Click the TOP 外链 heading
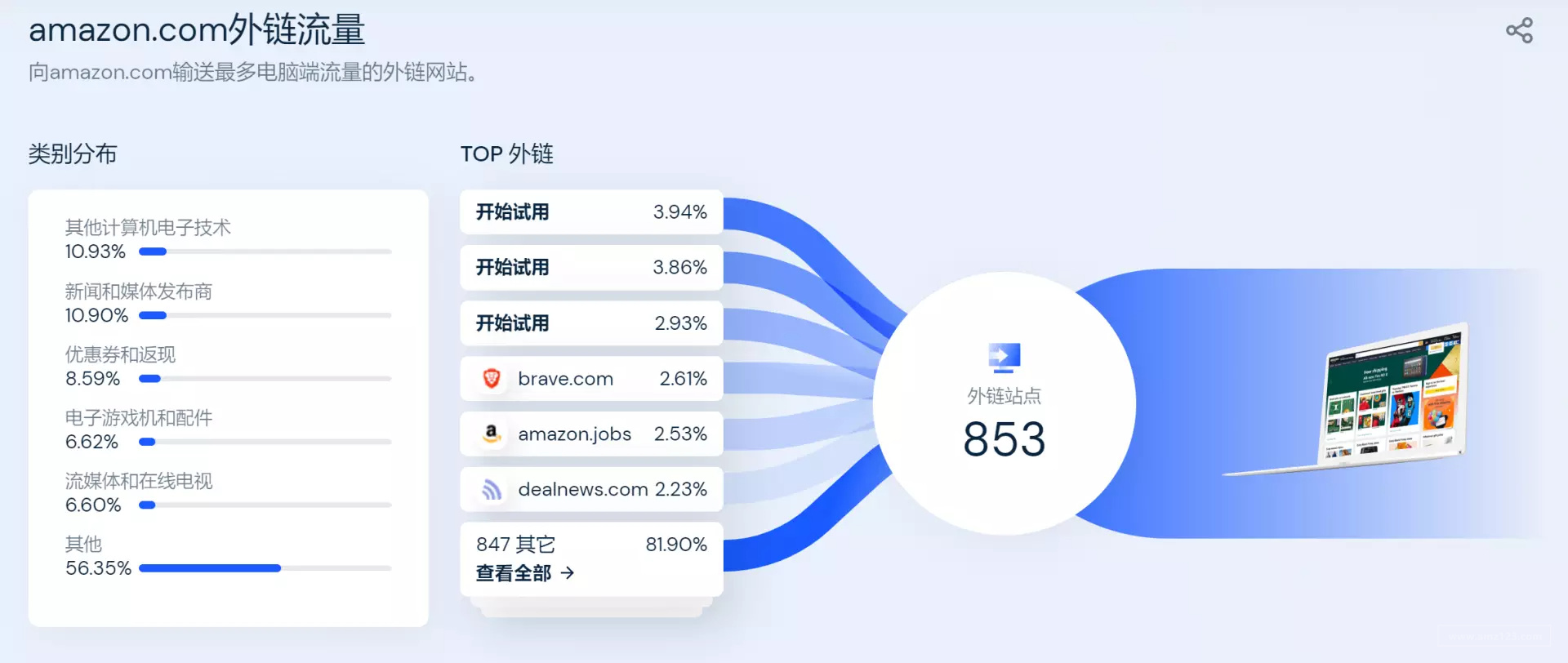The image size is (1568, 663). point(507,154)
